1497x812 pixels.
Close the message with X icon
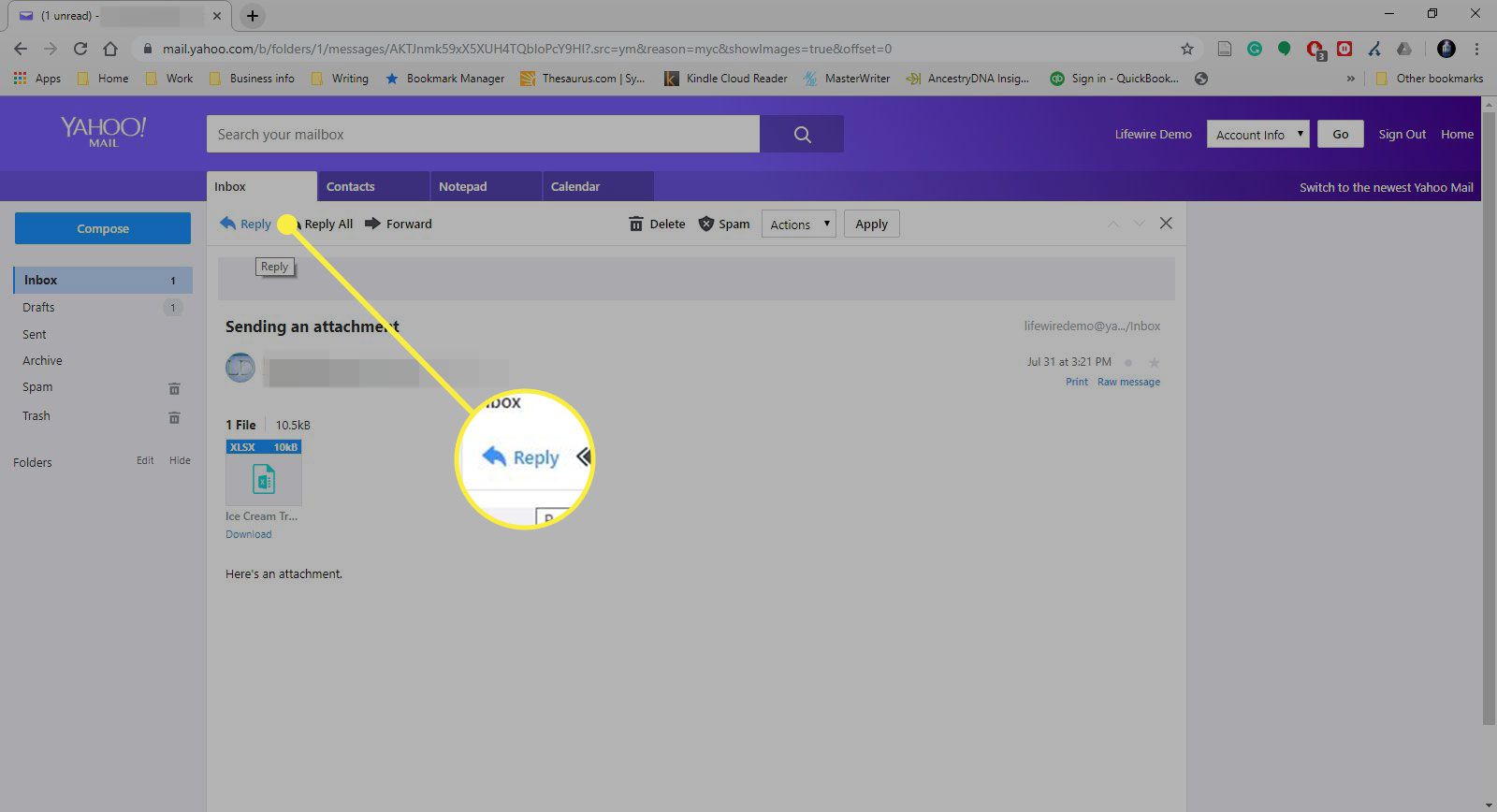pos(1166,223)
